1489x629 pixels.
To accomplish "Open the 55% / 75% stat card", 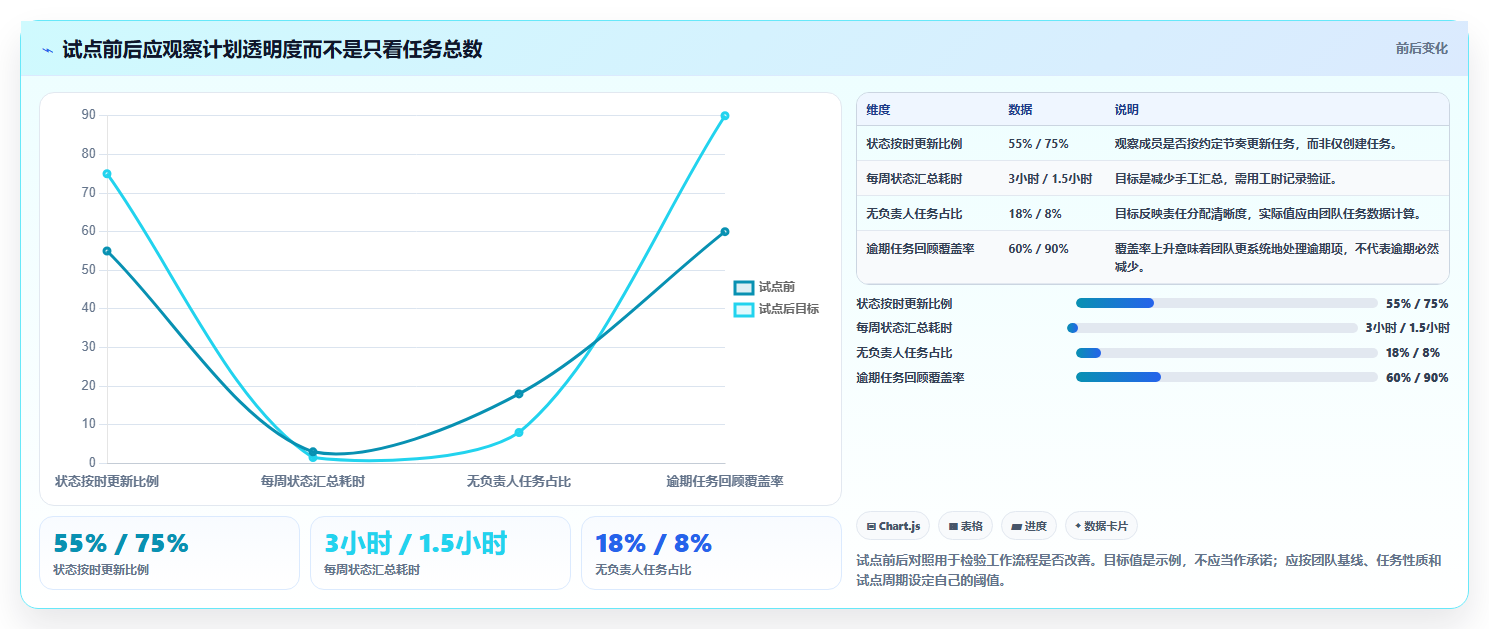I will click(x=169, y=553).
